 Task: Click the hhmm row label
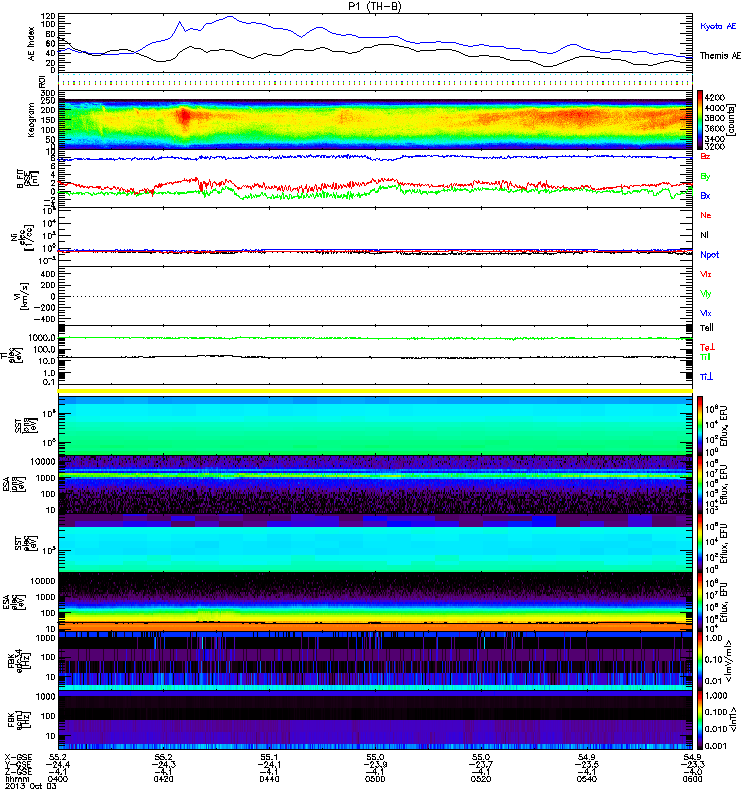tap(17, 779)
